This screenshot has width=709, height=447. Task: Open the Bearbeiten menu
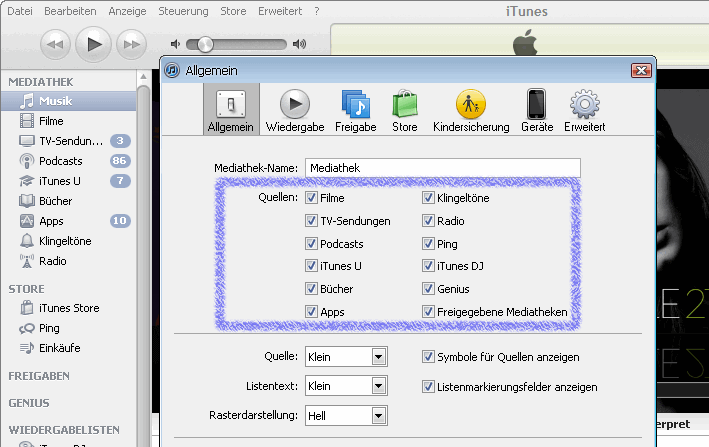(70, 11)
